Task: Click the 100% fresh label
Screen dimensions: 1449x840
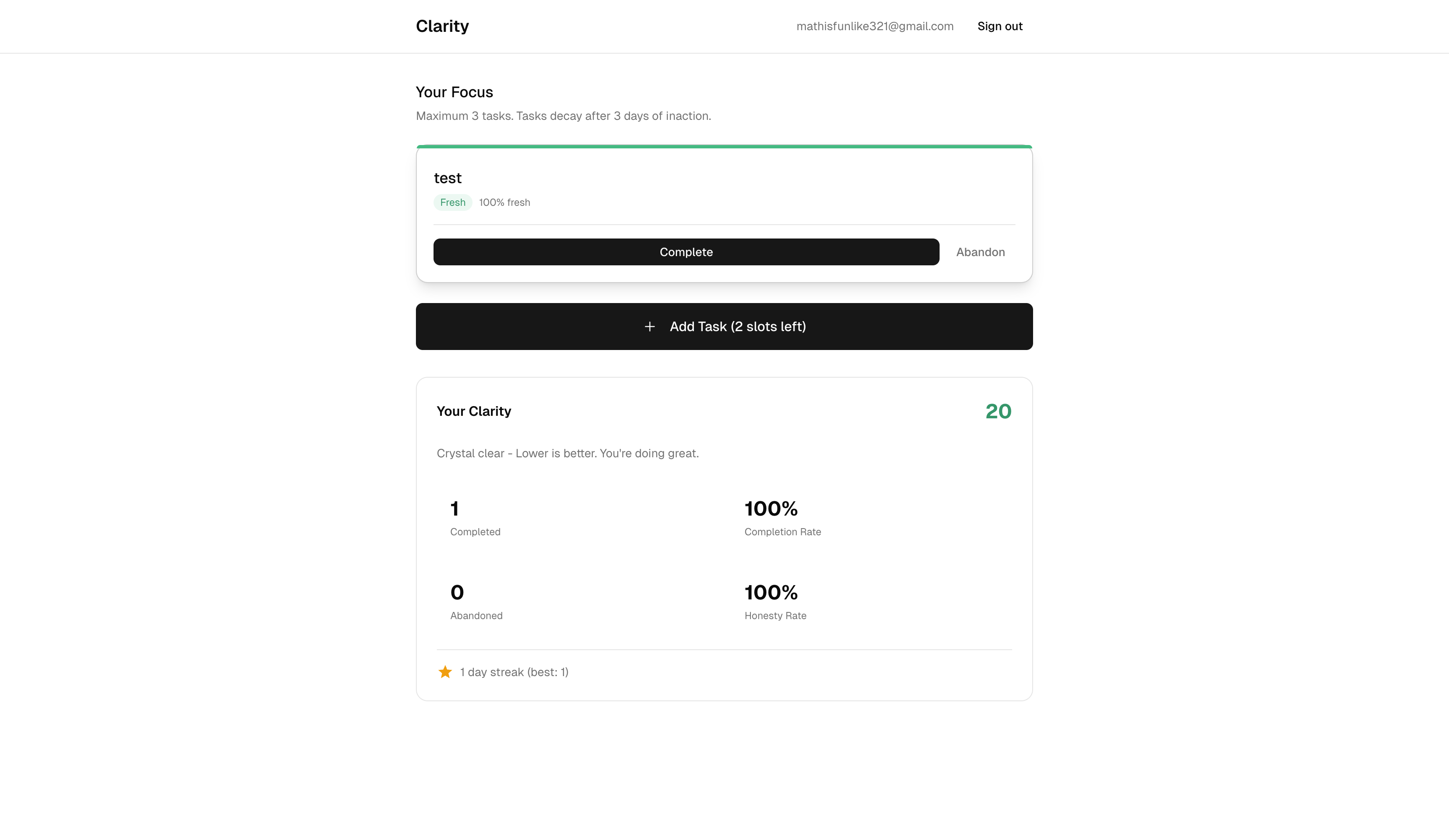Action: [504, 202]
